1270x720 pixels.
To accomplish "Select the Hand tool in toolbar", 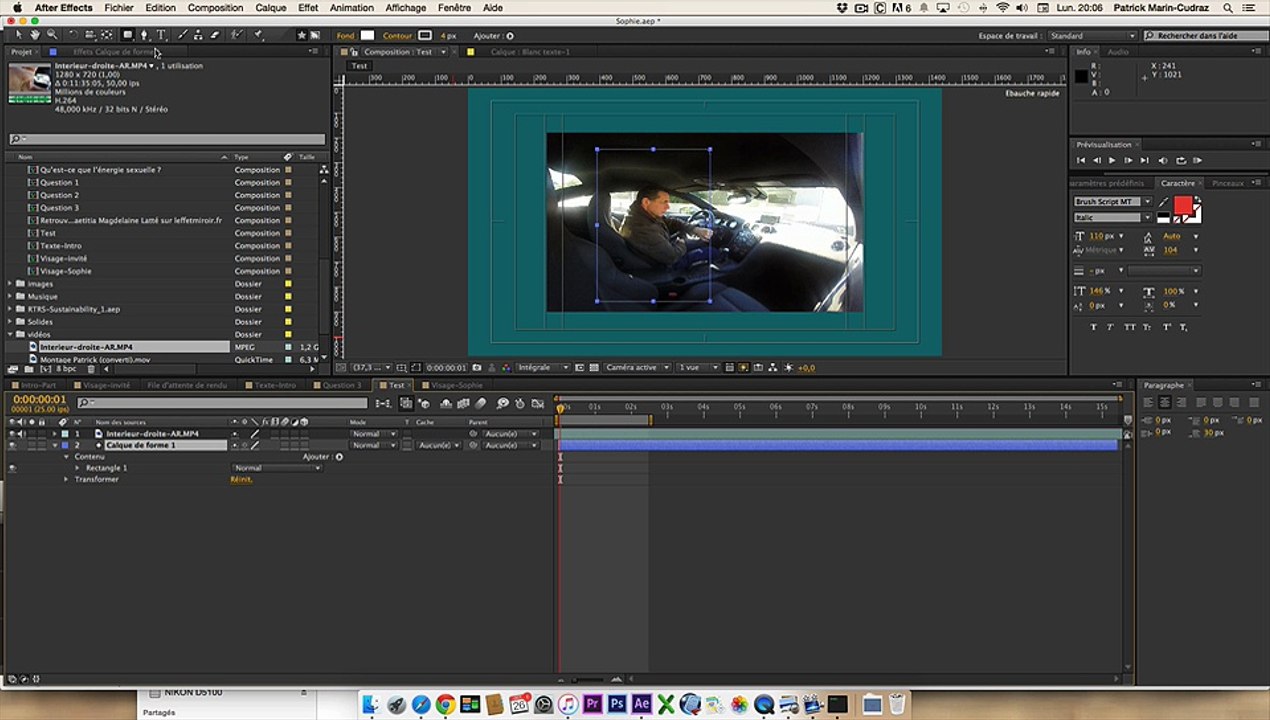I will pyautogui.click(x=35, y=35).
